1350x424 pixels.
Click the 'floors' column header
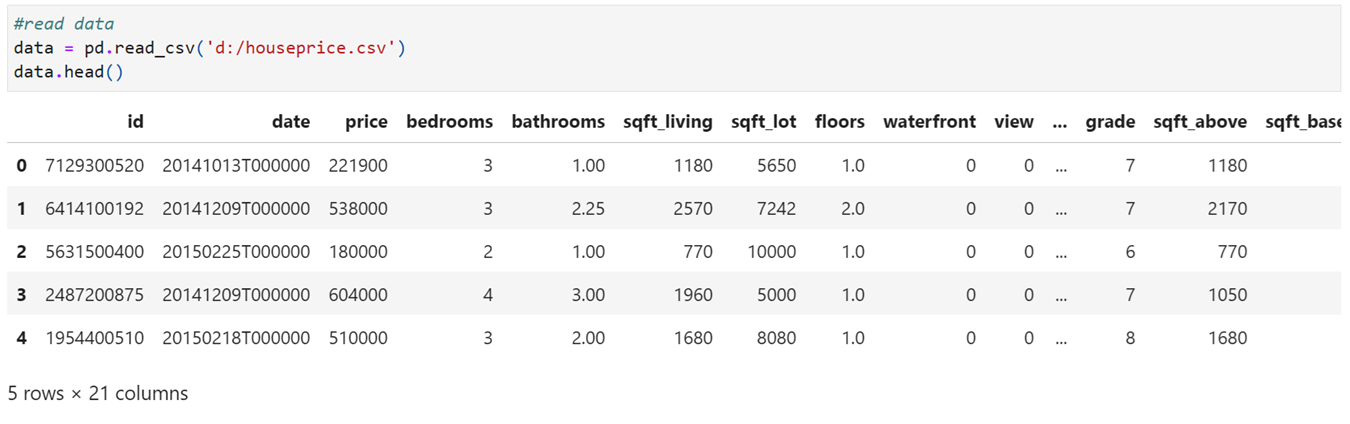click(x=840, y=122)
